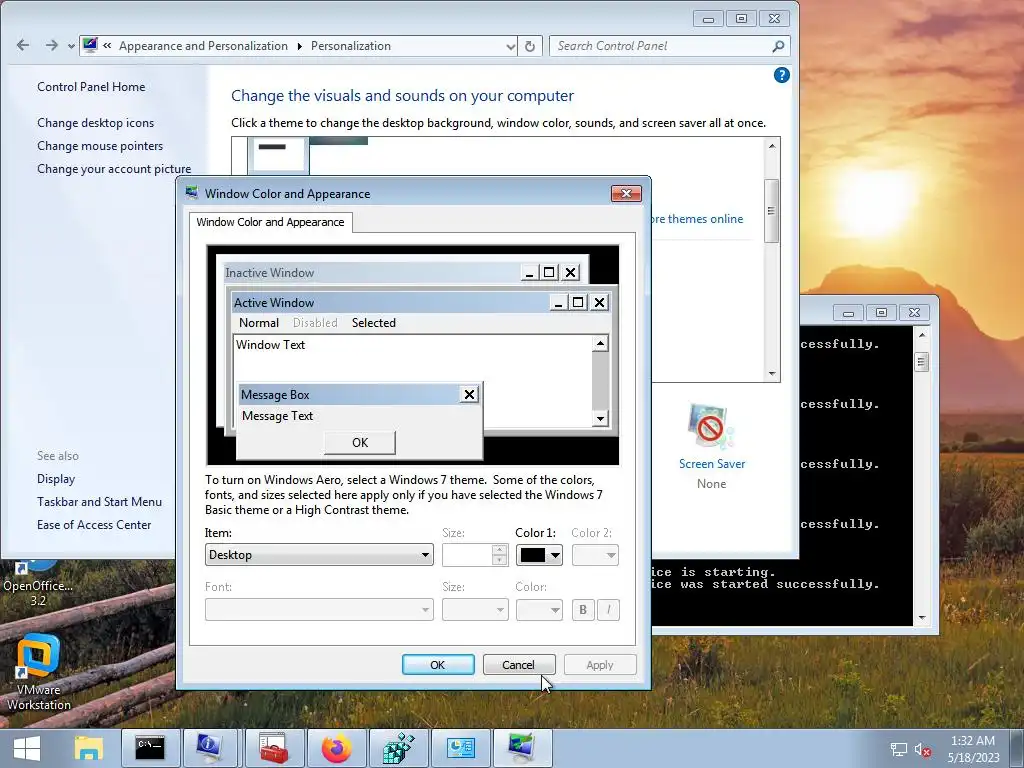Open the Color 1 dropdown arrow
This screenshot has height=768, width=1024.
tap(555, 555)
